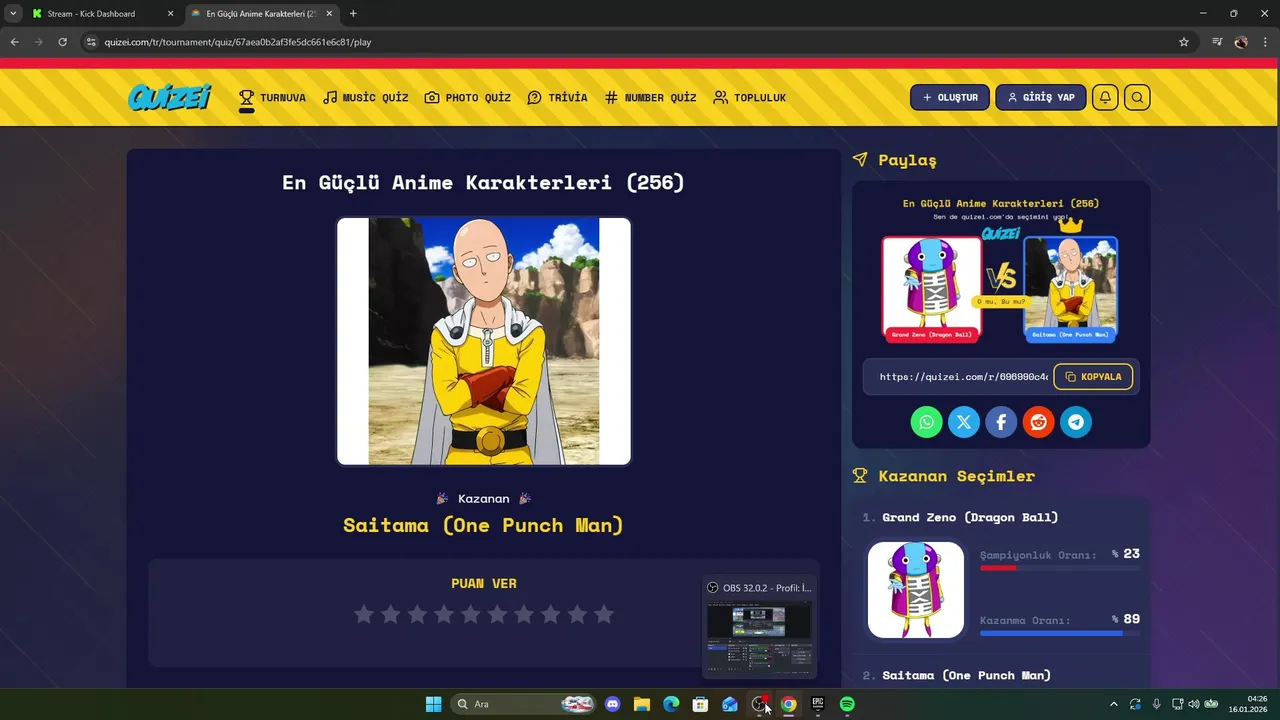Show hidden system tray icons
Viewport: 1280px width, 720px height.
[1114, 704]
